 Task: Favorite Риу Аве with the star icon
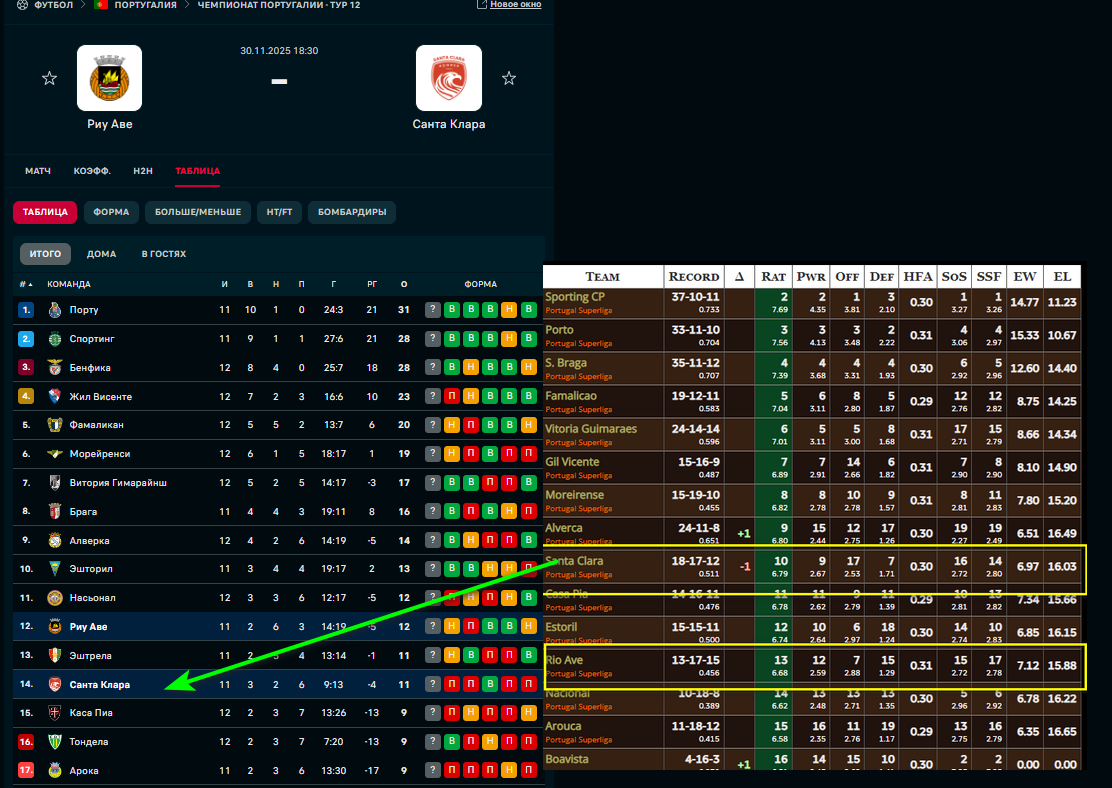tap(49, 78)
